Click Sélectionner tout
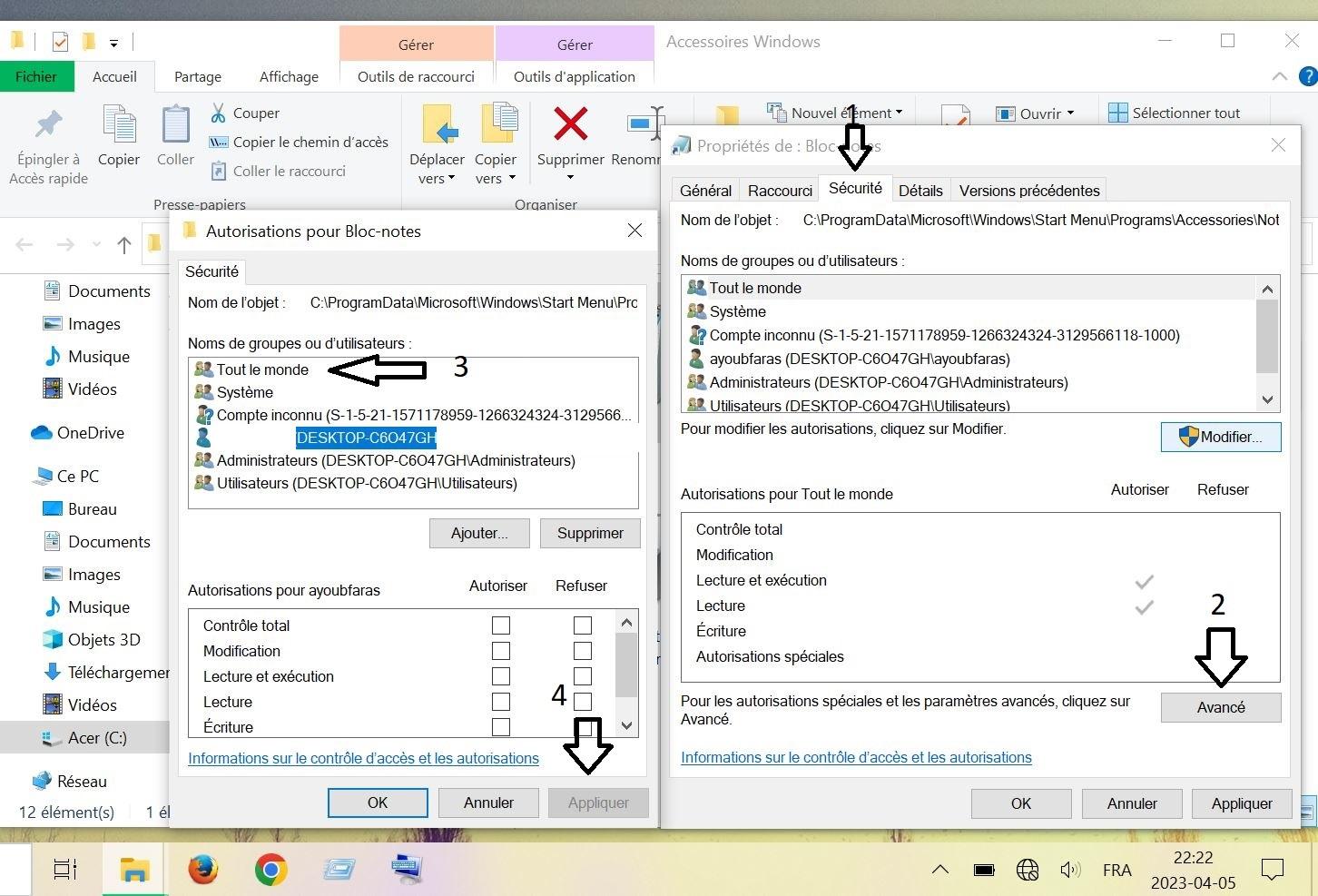This screenshot has width=1318, height=896. click(x=1175, y=113)
